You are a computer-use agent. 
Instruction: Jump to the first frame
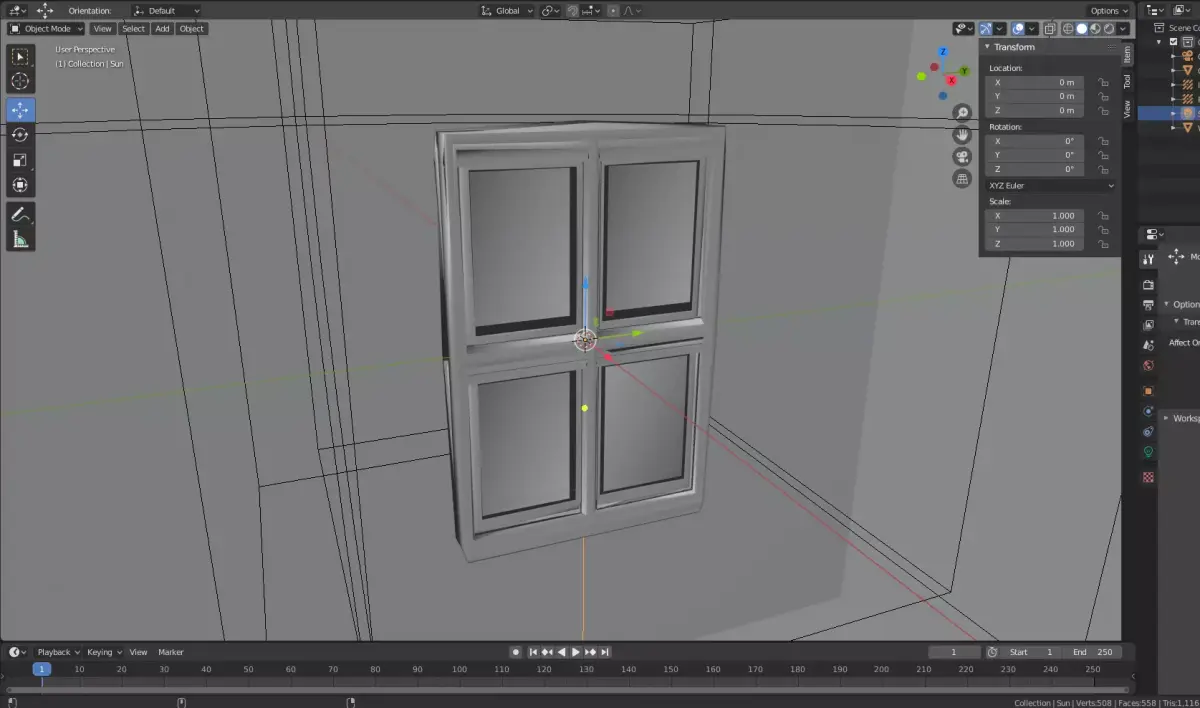533,652
